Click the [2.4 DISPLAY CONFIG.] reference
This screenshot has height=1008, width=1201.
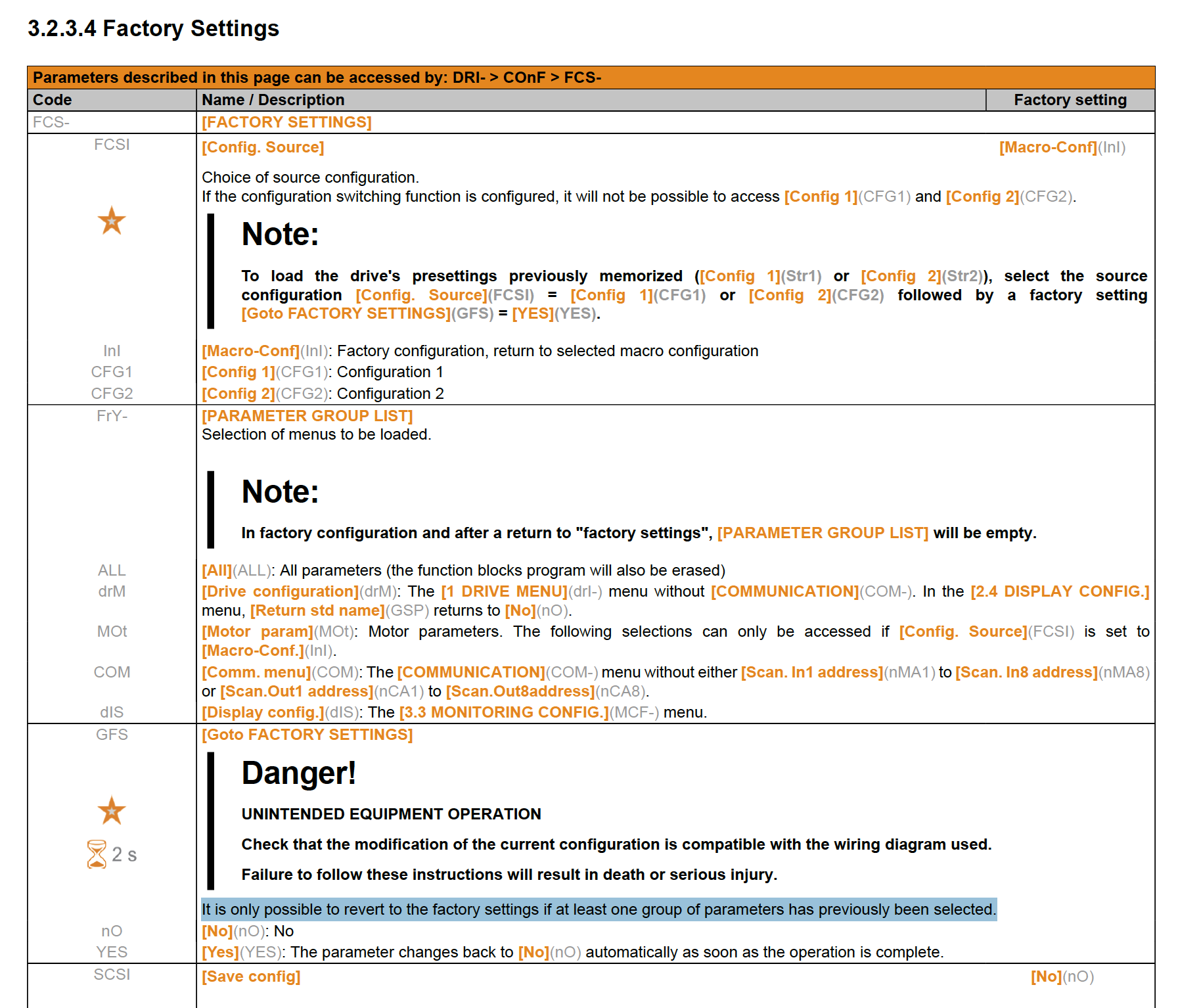(x=1060, y=591)
